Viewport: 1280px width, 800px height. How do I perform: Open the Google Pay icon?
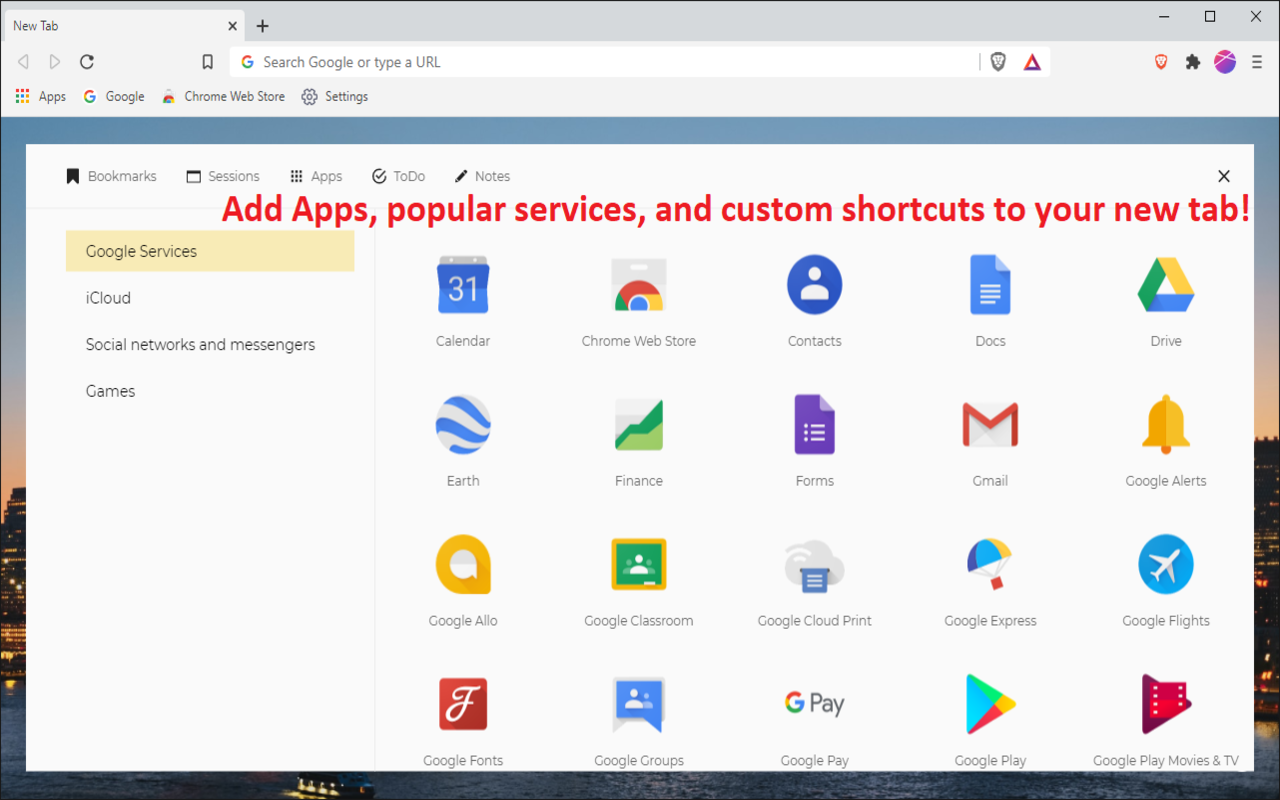tap(814, 704)
